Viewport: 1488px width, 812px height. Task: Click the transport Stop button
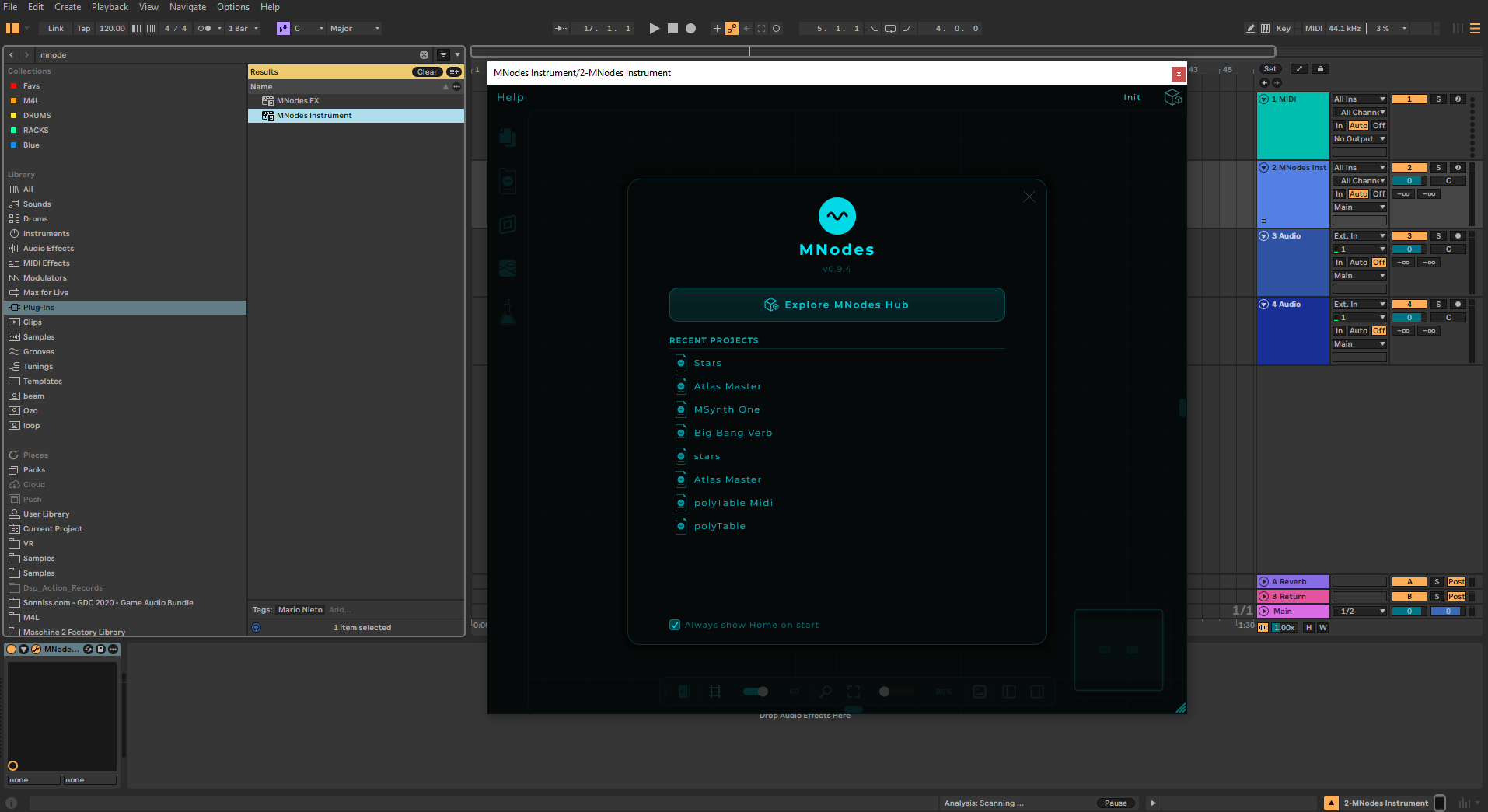[x=672, y=29]
